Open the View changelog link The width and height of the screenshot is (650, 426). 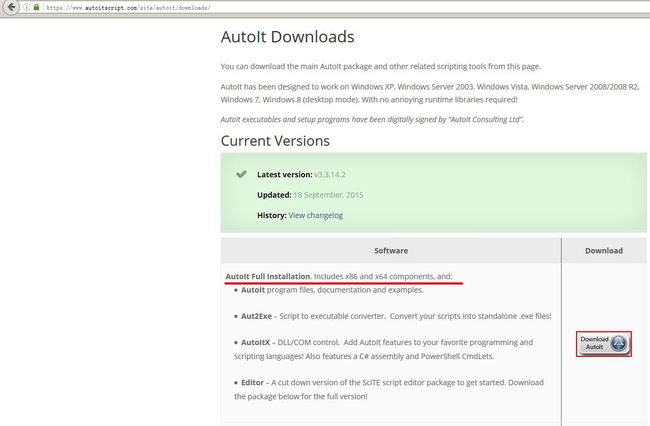point(315,215)
